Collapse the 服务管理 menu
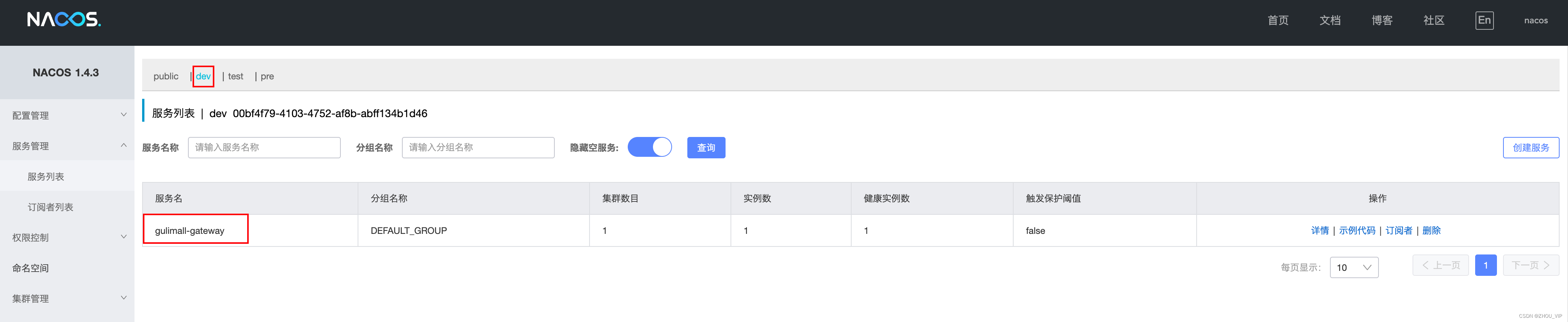The width and height of the screenshot is (1568, 322). (67, 146)
